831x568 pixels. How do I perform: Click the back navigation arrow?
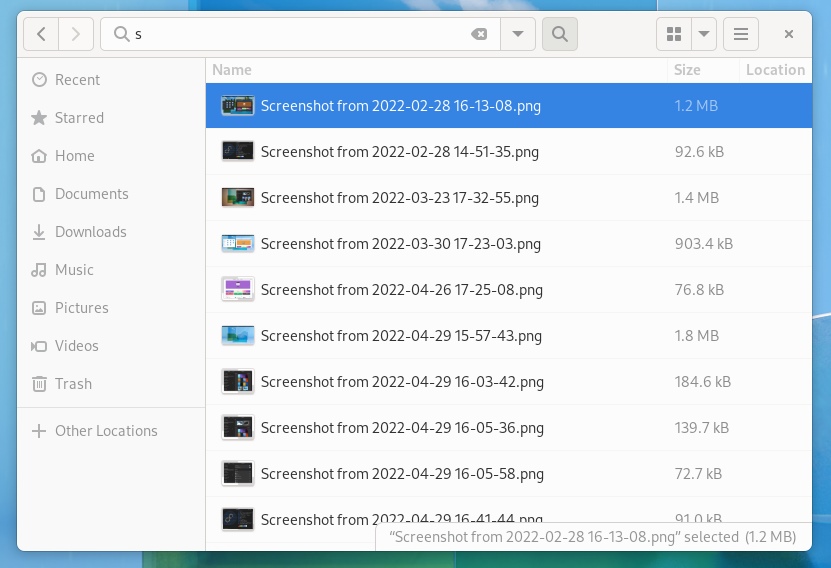(41, 34)
